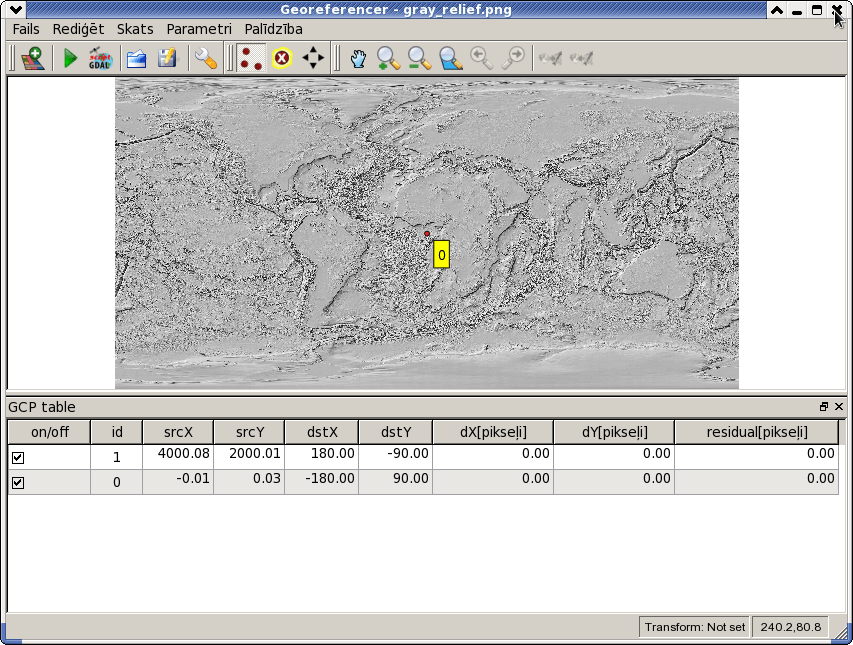Activate the Pan hand tool
This screenshot has width=853, height=645.
[357, 58]
